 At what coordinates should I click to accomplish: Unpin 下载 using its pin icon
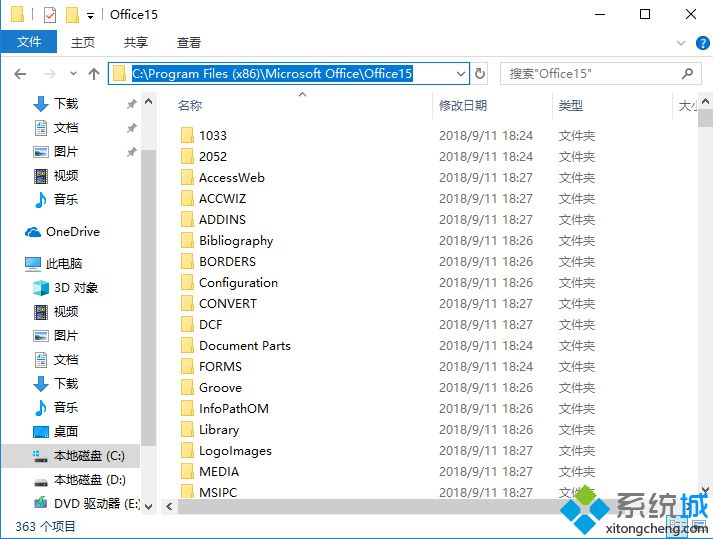coord(131,104)
